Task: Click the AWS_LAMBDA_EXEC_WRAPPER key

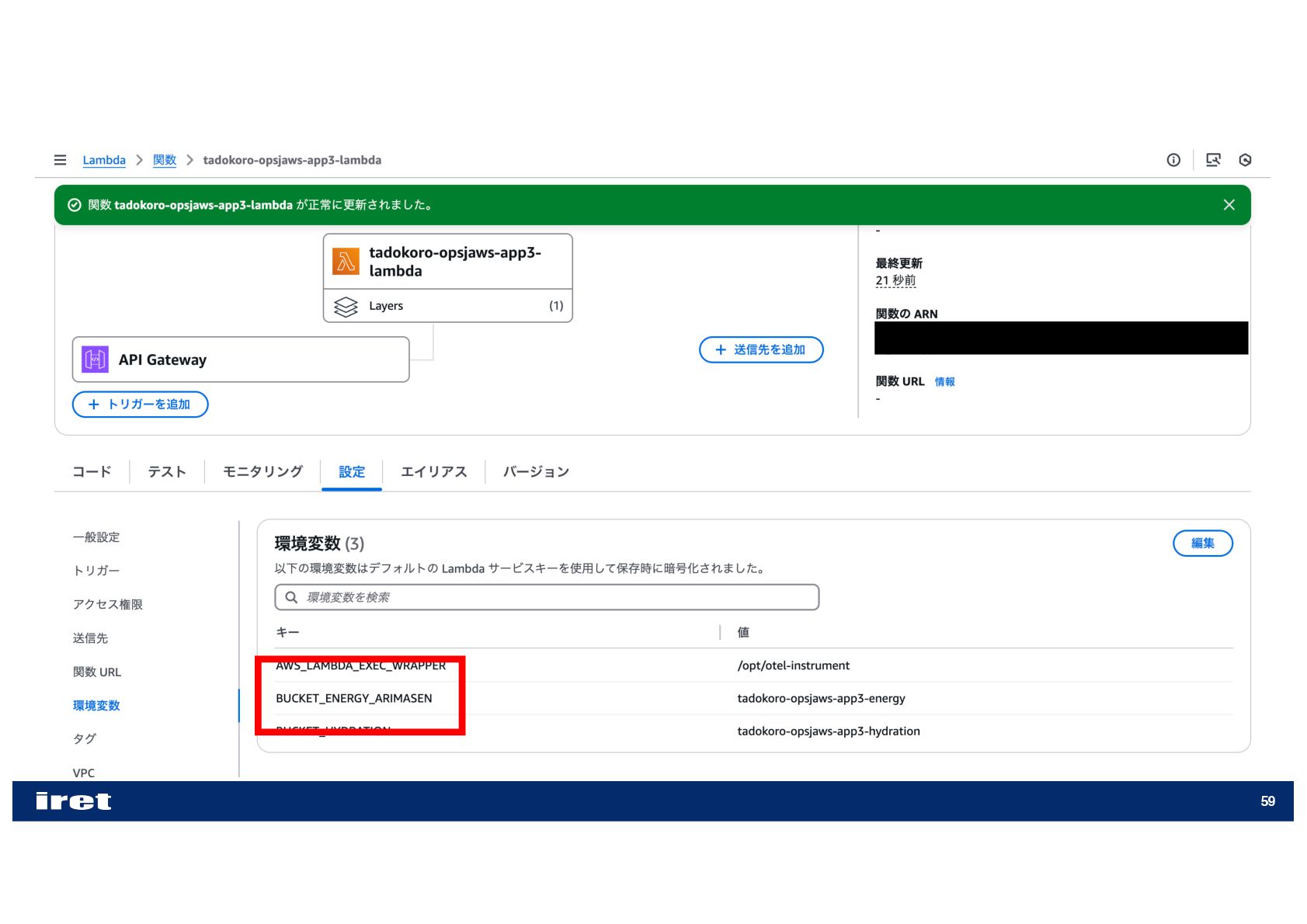Action: coord(361,665)
